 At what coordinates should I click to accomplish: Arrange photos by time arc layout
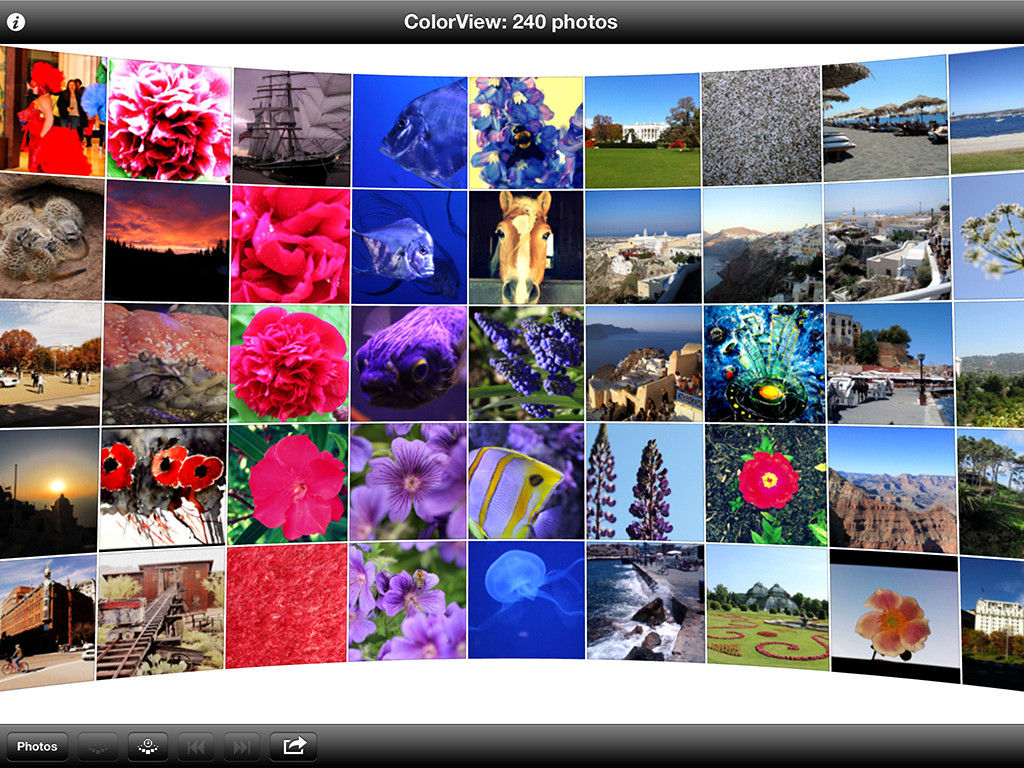pos(148,746)
